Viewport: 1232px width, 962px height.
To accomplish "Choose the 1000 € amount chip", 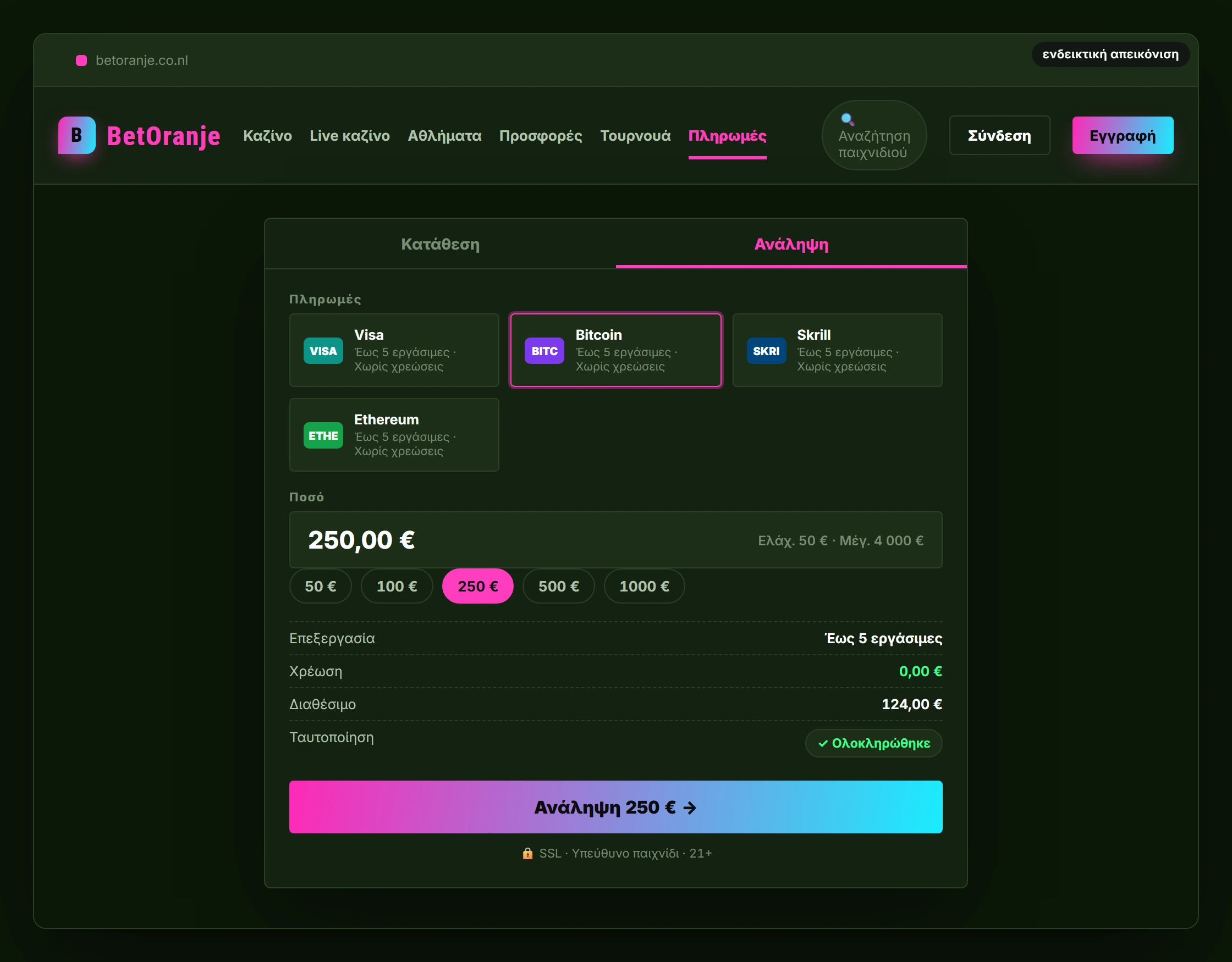I will [x=644, y=587].
